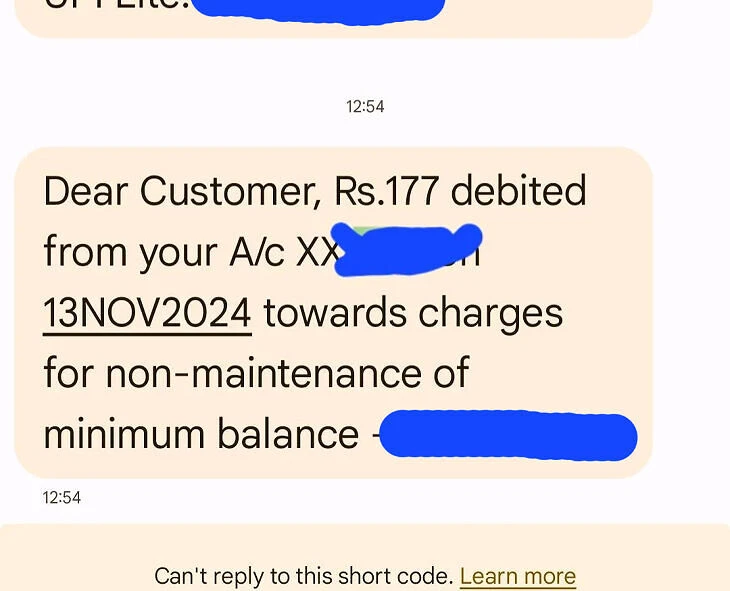Image resolution: width=730 pixels, height=591 pixels.
Task: Tap the centered 12:54 timestamp divider
Action: click(365, 107)
